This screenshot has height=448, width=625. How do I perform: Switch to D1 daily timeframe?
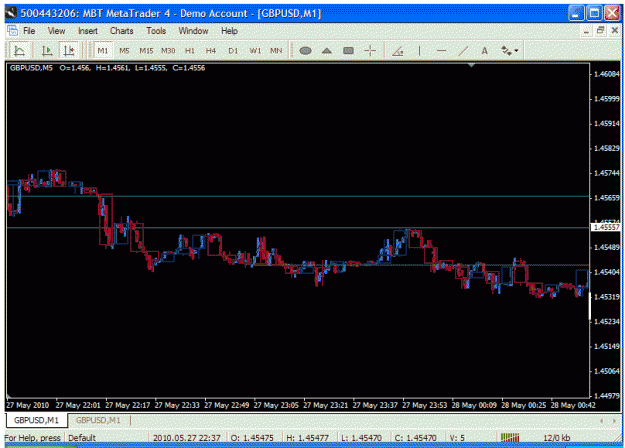[233, 51]
